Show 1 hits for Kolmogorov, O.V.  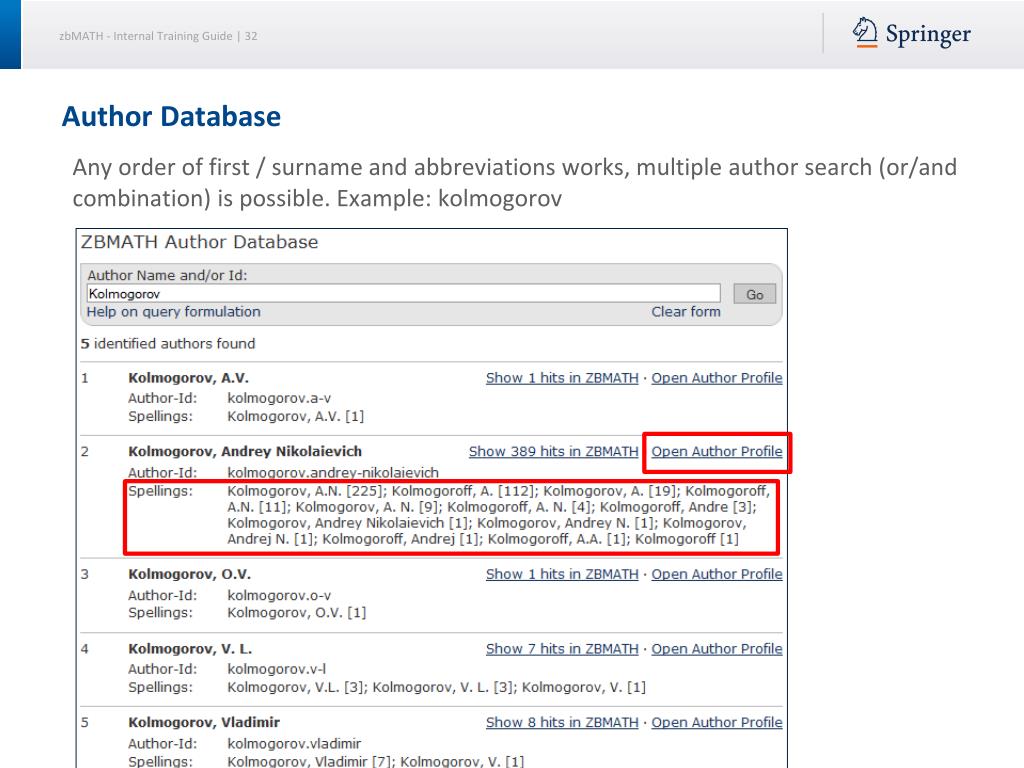click(562, 574)
